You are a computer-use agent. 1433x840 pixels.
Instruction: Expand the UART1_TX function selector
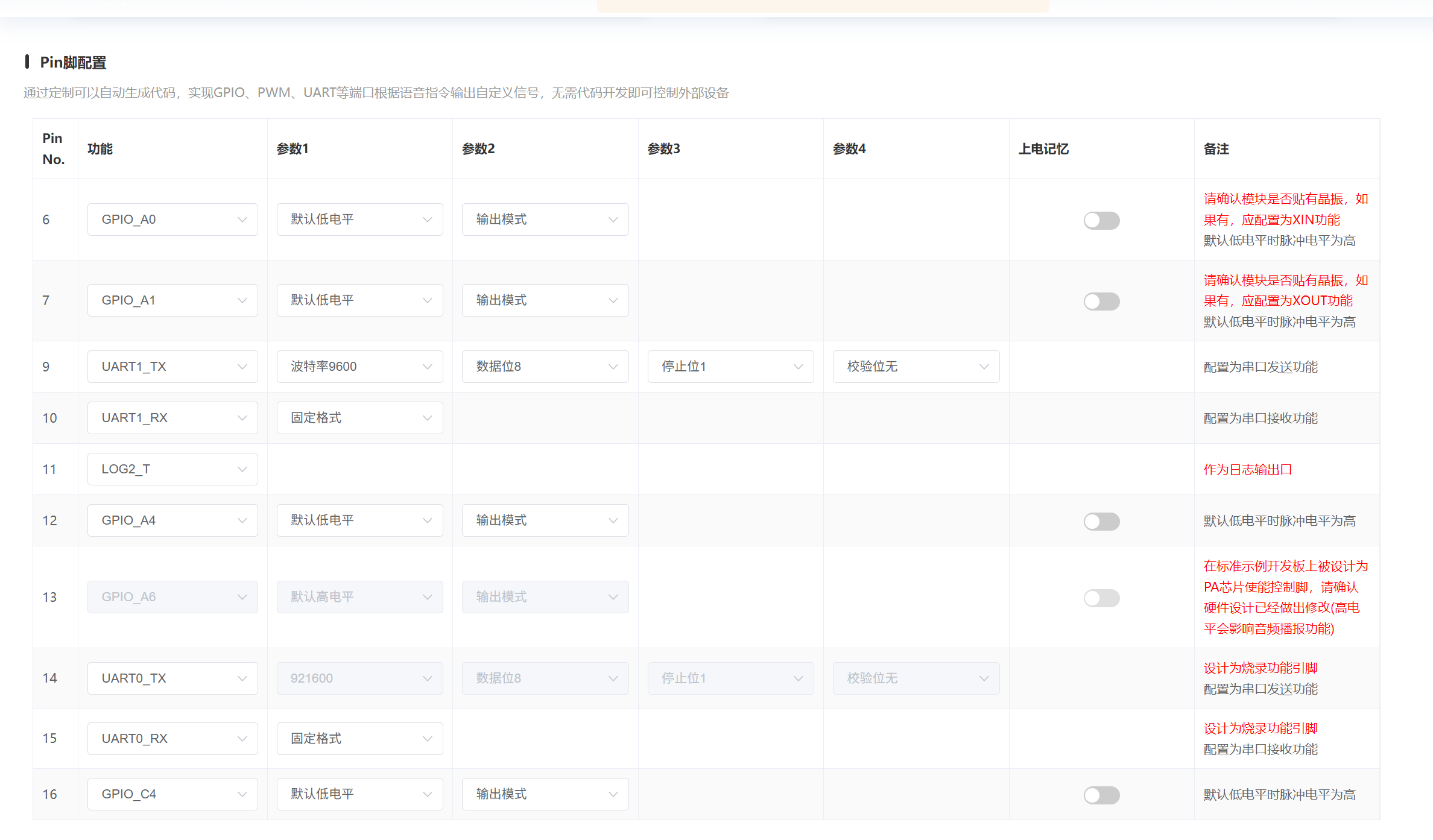point(172,367)
